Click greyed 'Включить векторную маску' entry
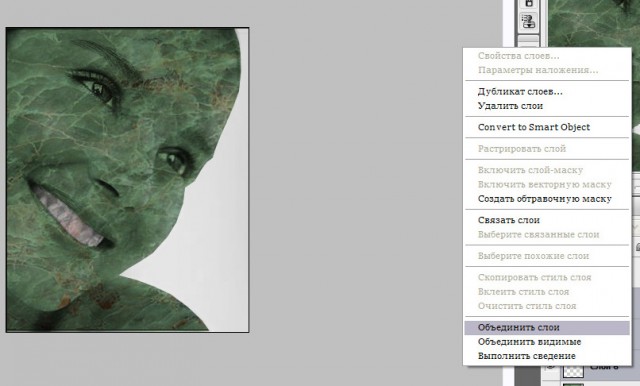The image size is (640, 386). (x=547, y=184)
